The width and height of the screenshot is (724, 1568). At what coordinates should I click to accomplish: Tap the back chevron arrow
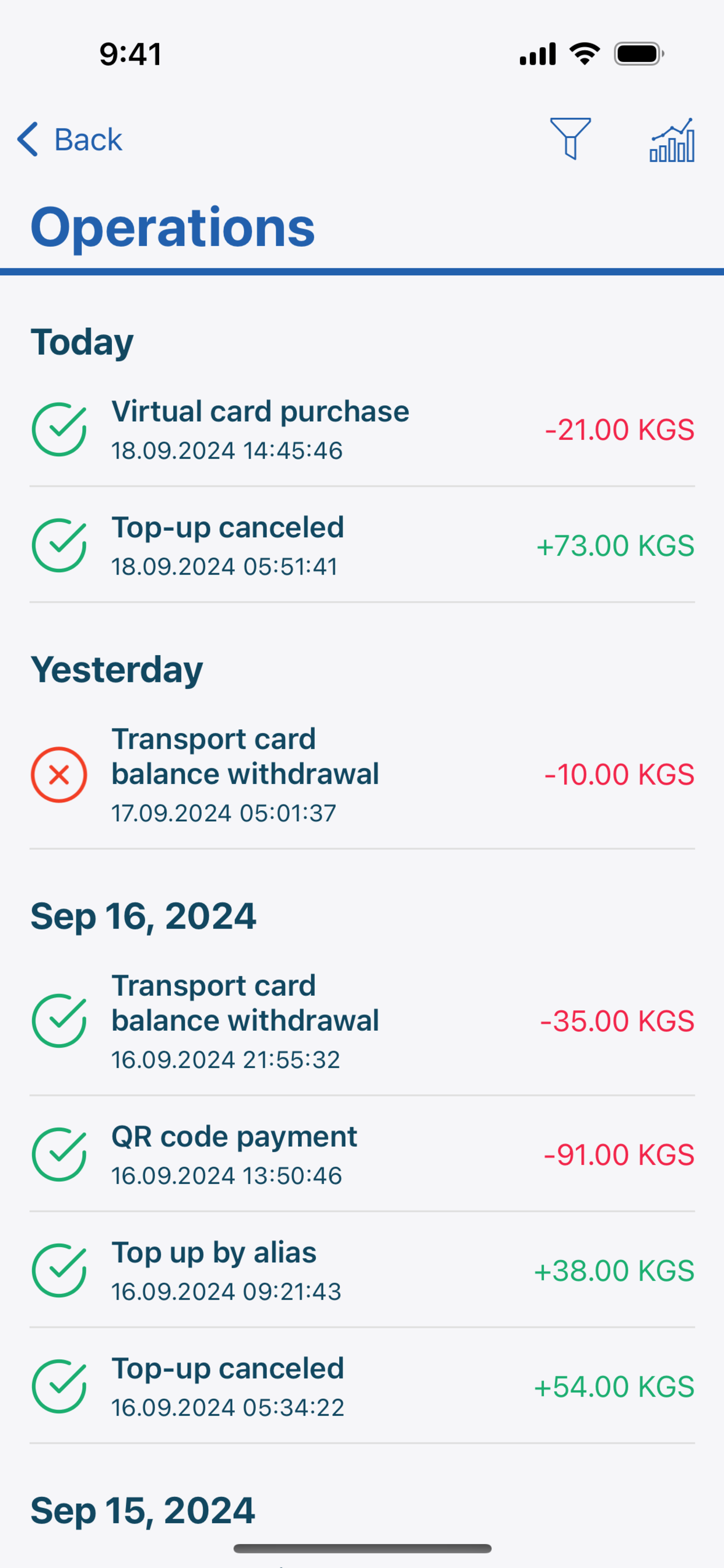tap(27, 139)
